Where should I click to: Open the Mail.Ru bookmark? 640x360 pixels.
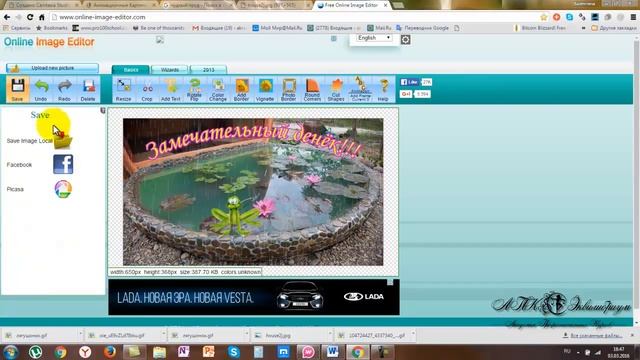pyautogui.click(x=379, y=28)
